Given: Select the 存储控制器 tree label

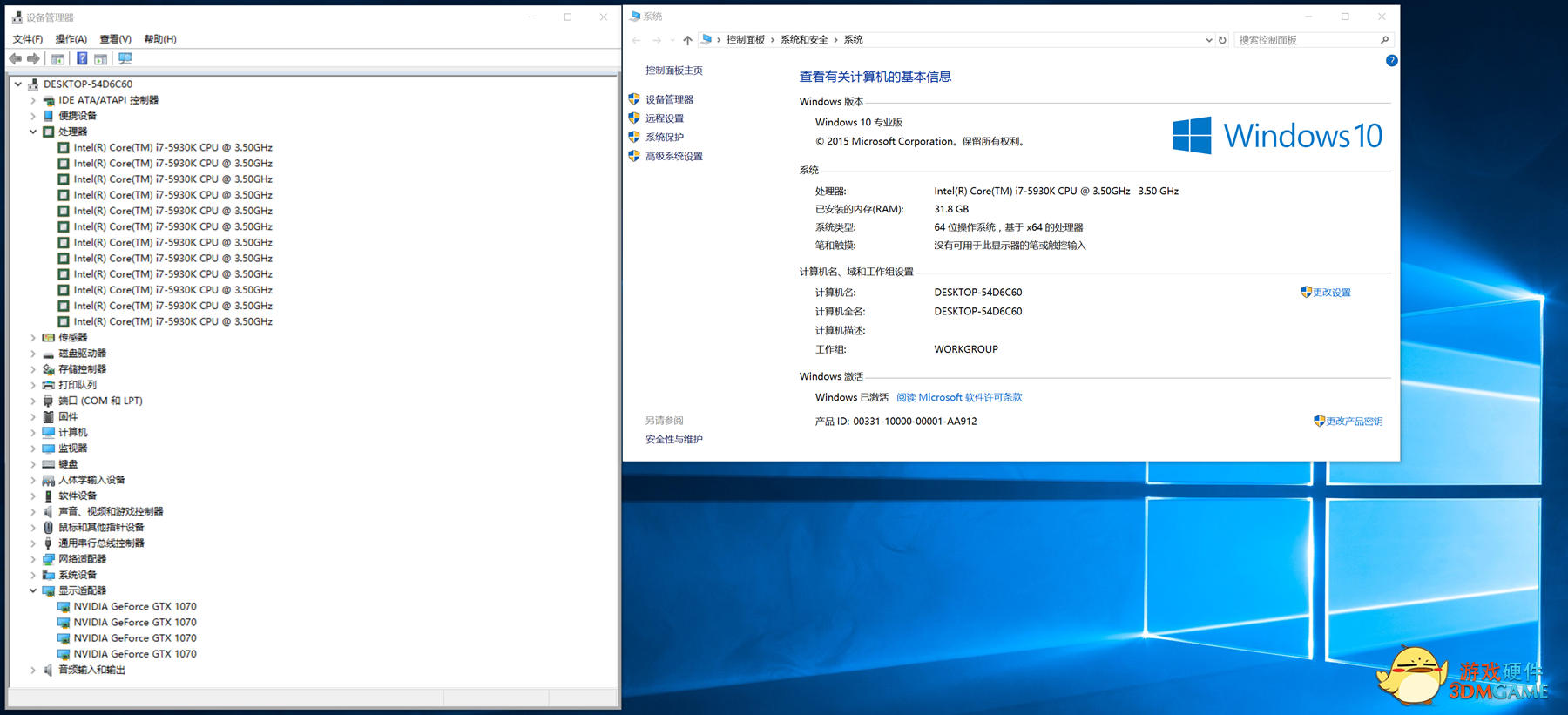Looking at the screenshot, I should tap(82, 369).
